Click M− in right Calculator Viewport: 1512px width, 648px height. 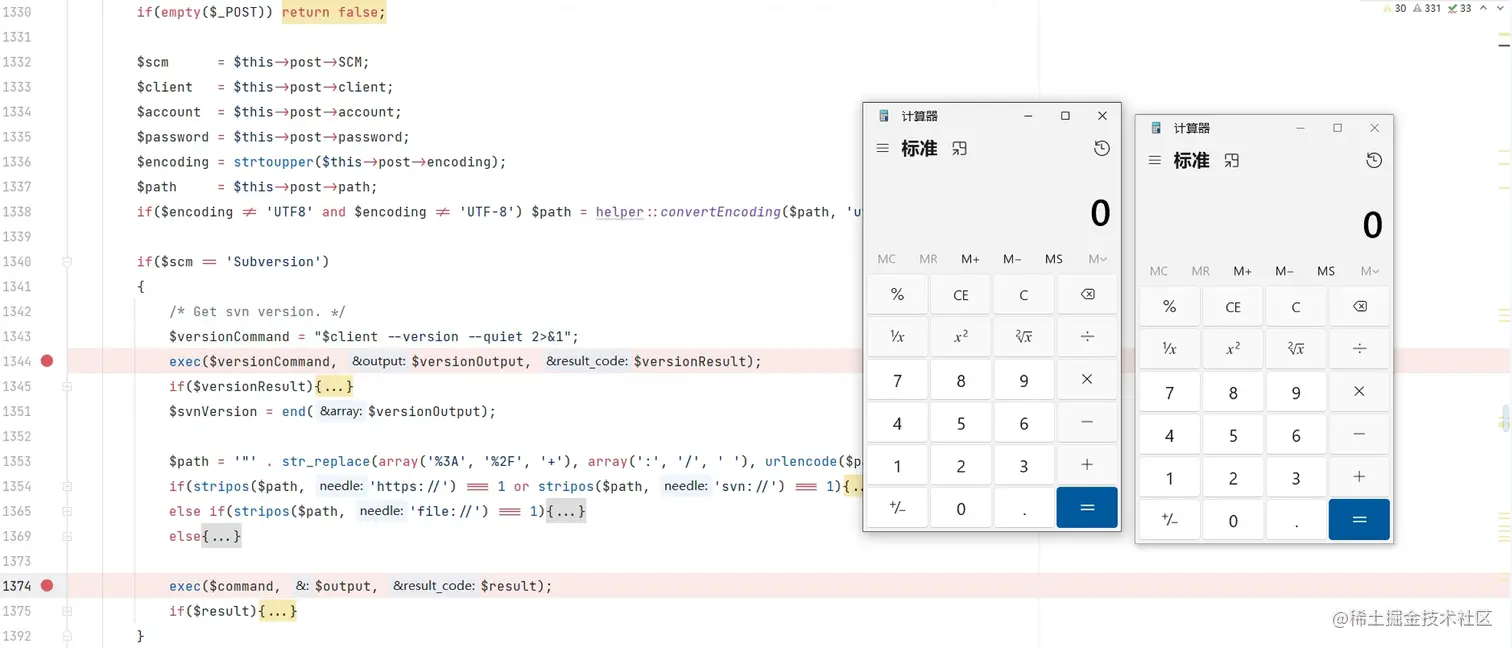[x=1284, y=271]
